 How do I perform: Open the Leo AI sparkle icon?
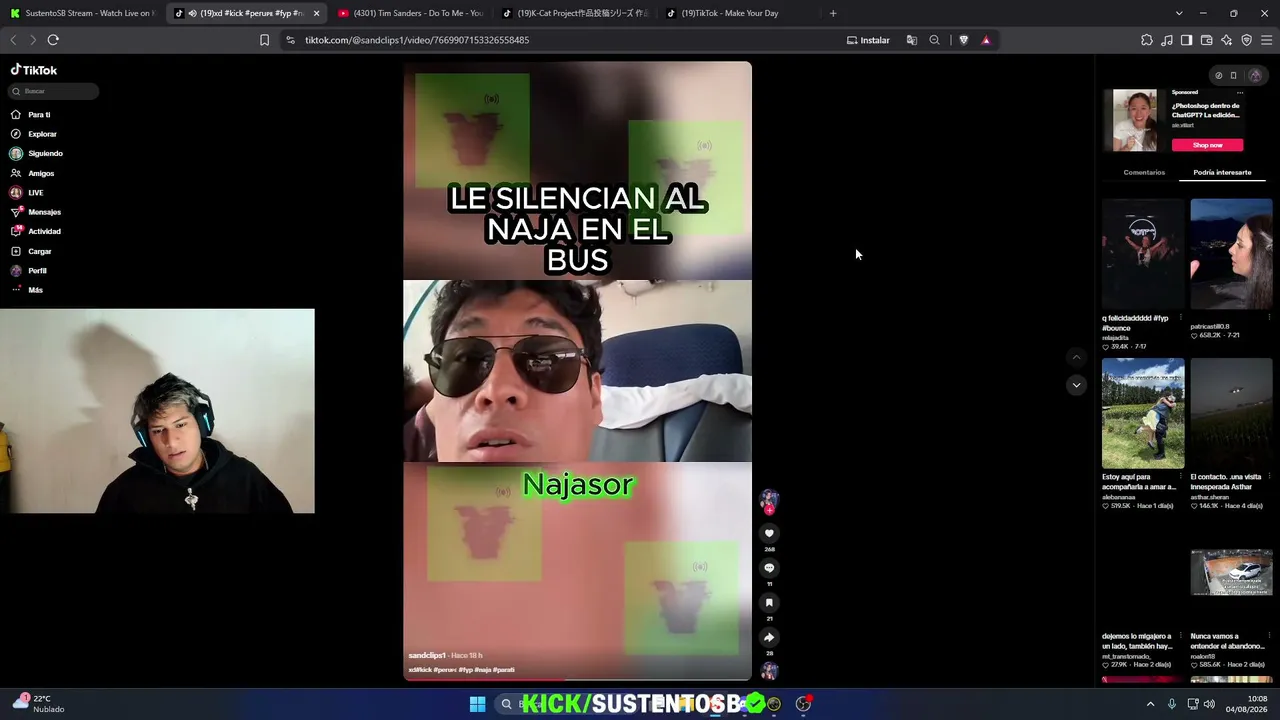pos(1226,40)
